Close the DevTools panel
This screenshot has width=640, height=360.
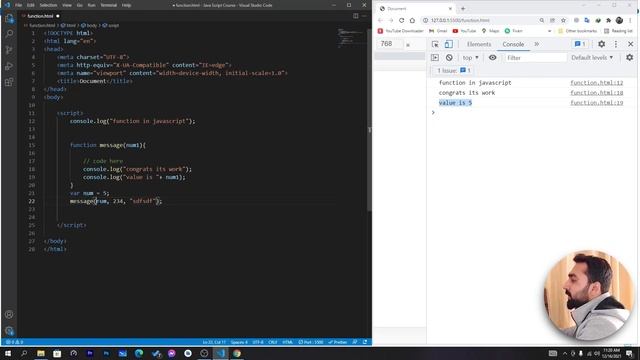[631, 44]
